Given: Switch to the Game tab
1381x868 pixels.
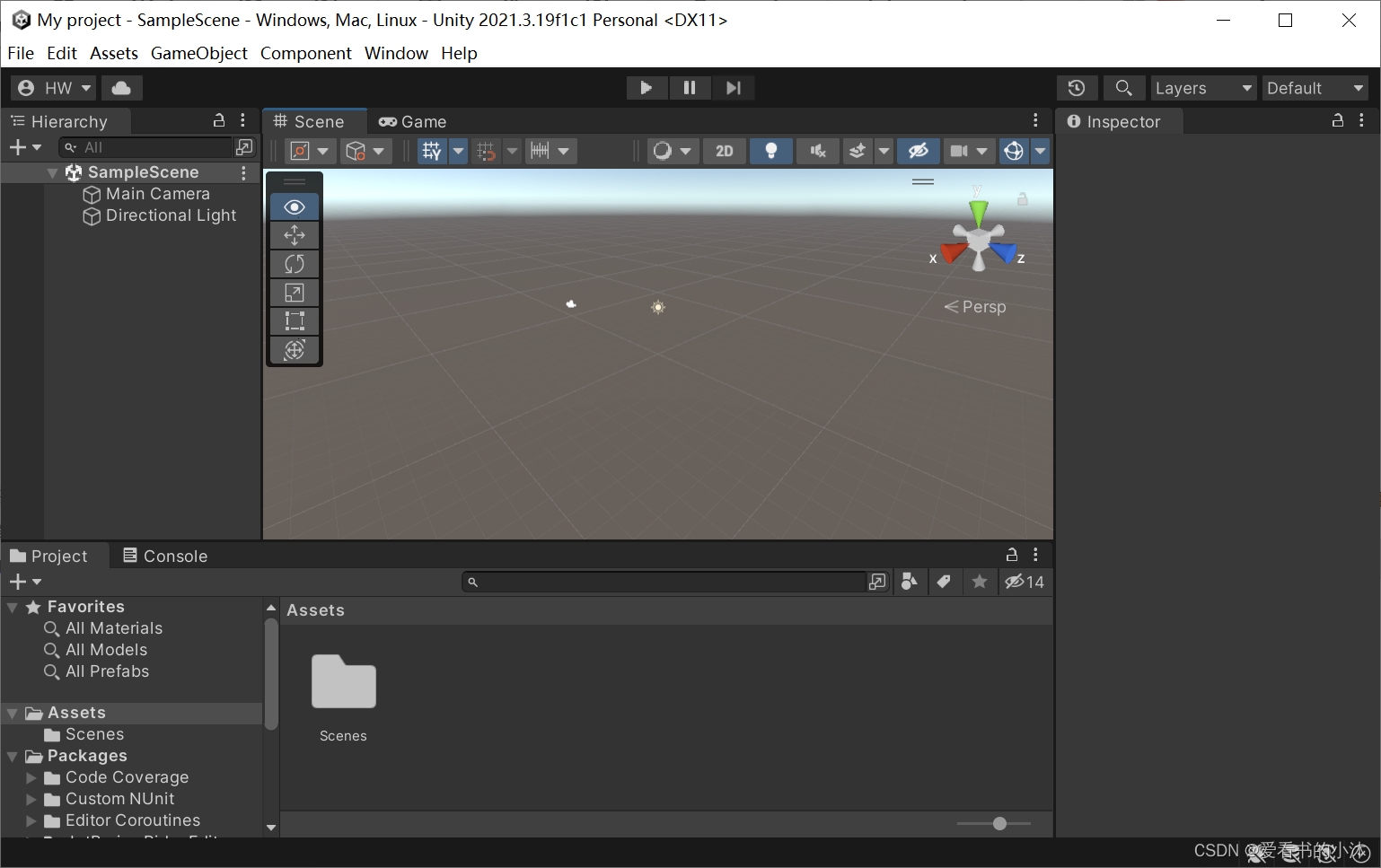Looking at the screenshot, I should 413,121.
